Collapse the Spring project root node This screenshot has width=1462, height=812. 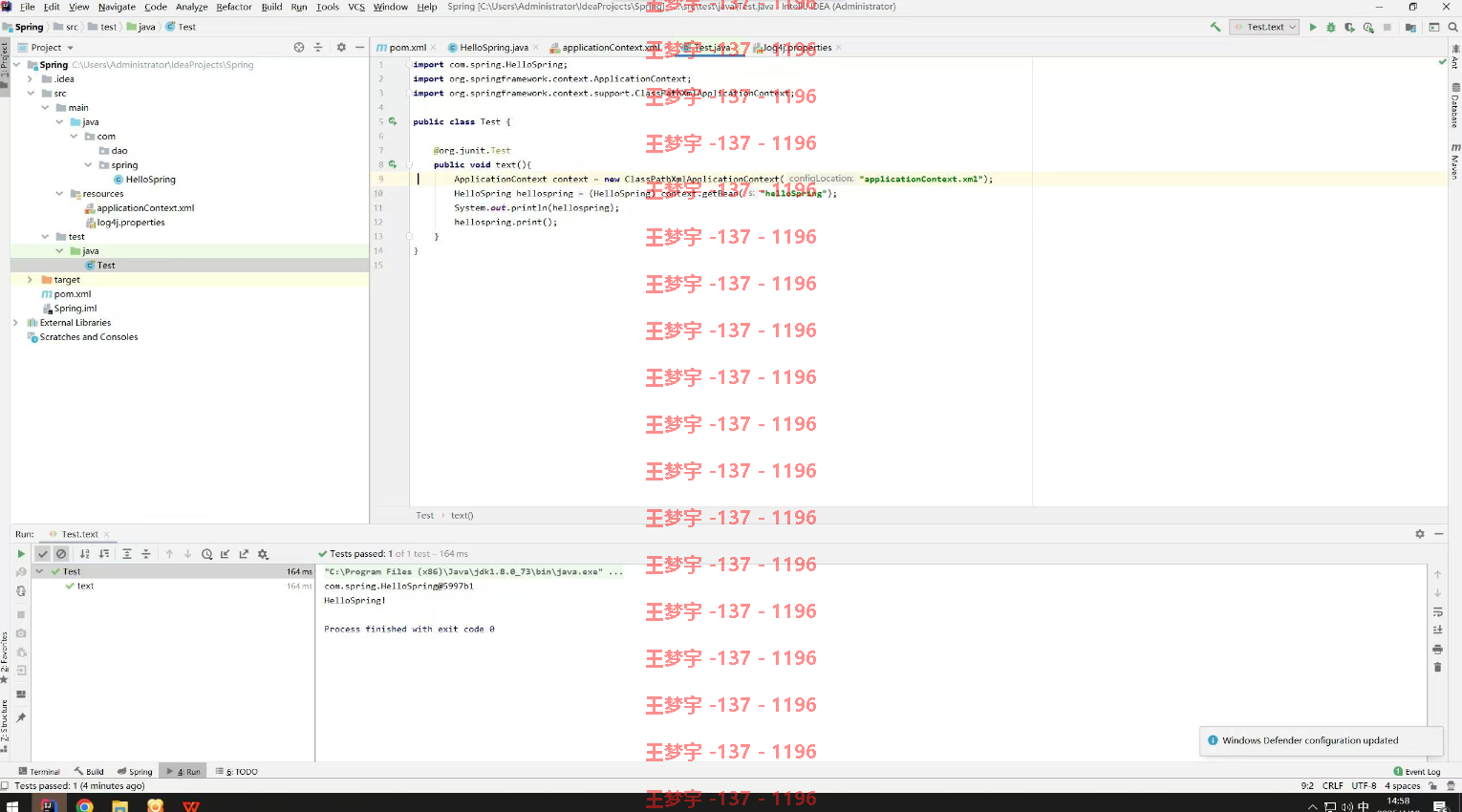pyautogui.click(x=16, y=65)
